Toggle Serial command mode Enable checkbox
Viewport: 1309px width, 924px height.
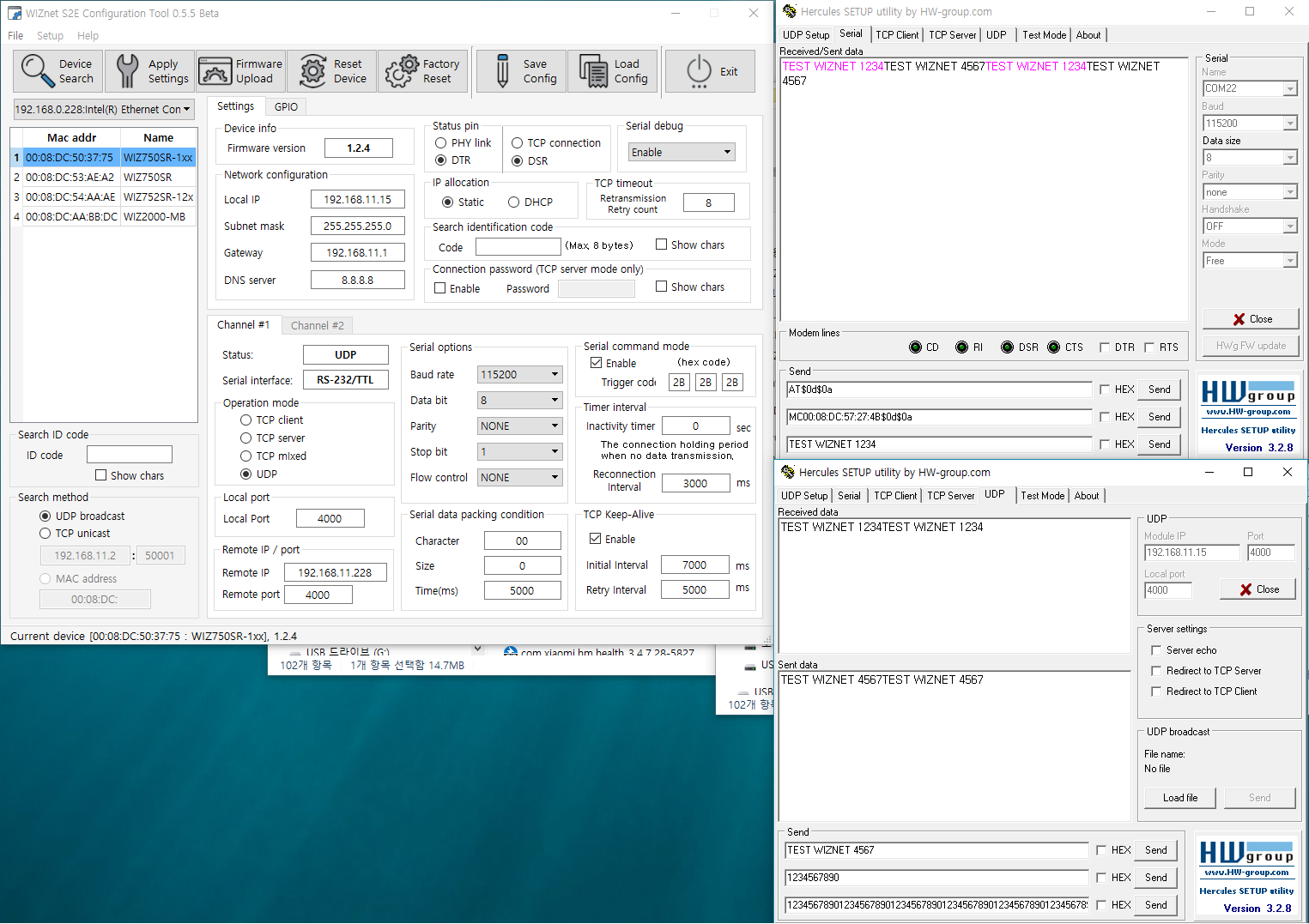(596, 363)
